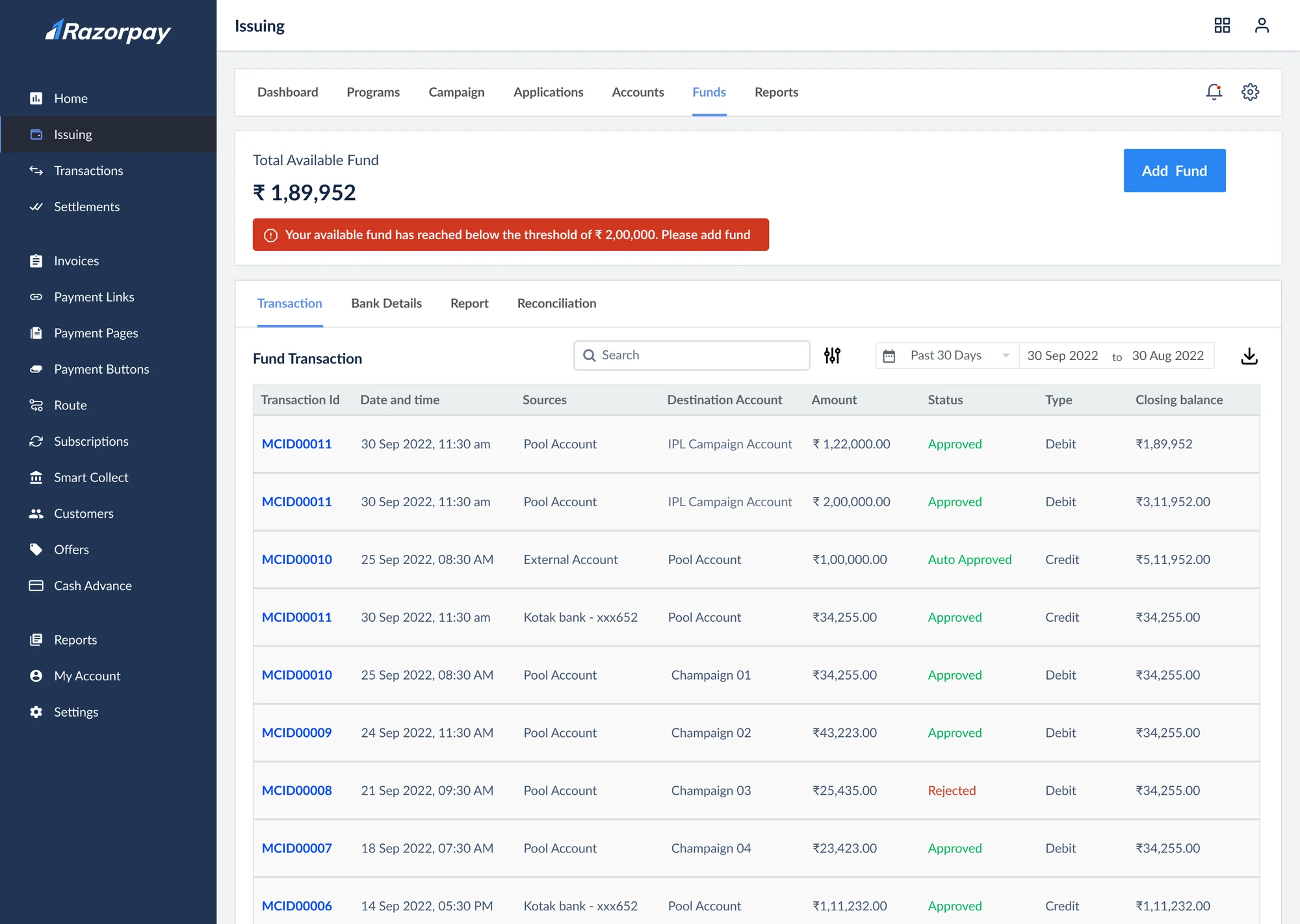Open the Reconciliation sub-tab

(556, 303)
